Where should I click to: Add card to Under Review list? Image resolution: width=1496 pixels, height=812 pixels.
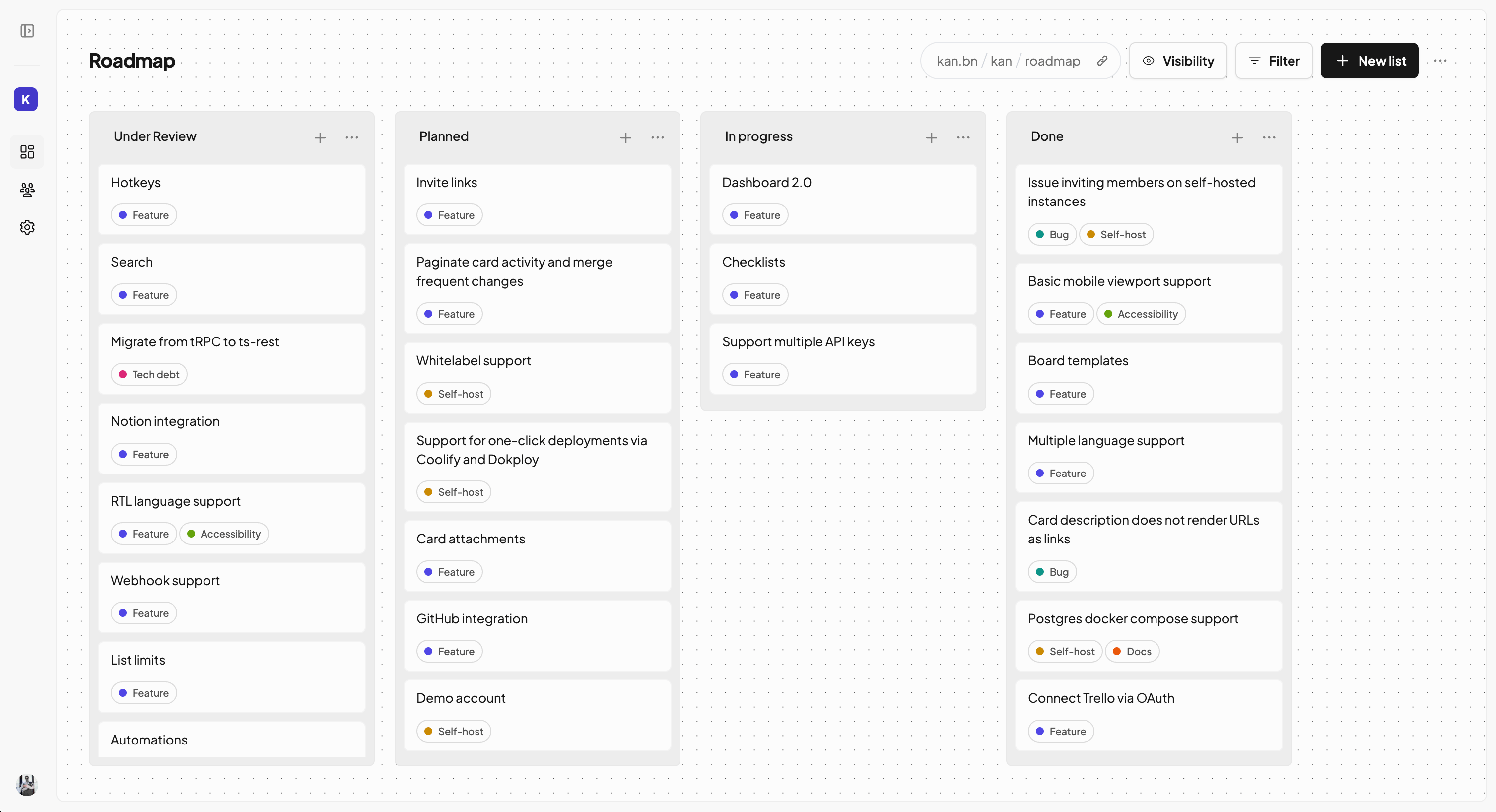tap(320, 137)
